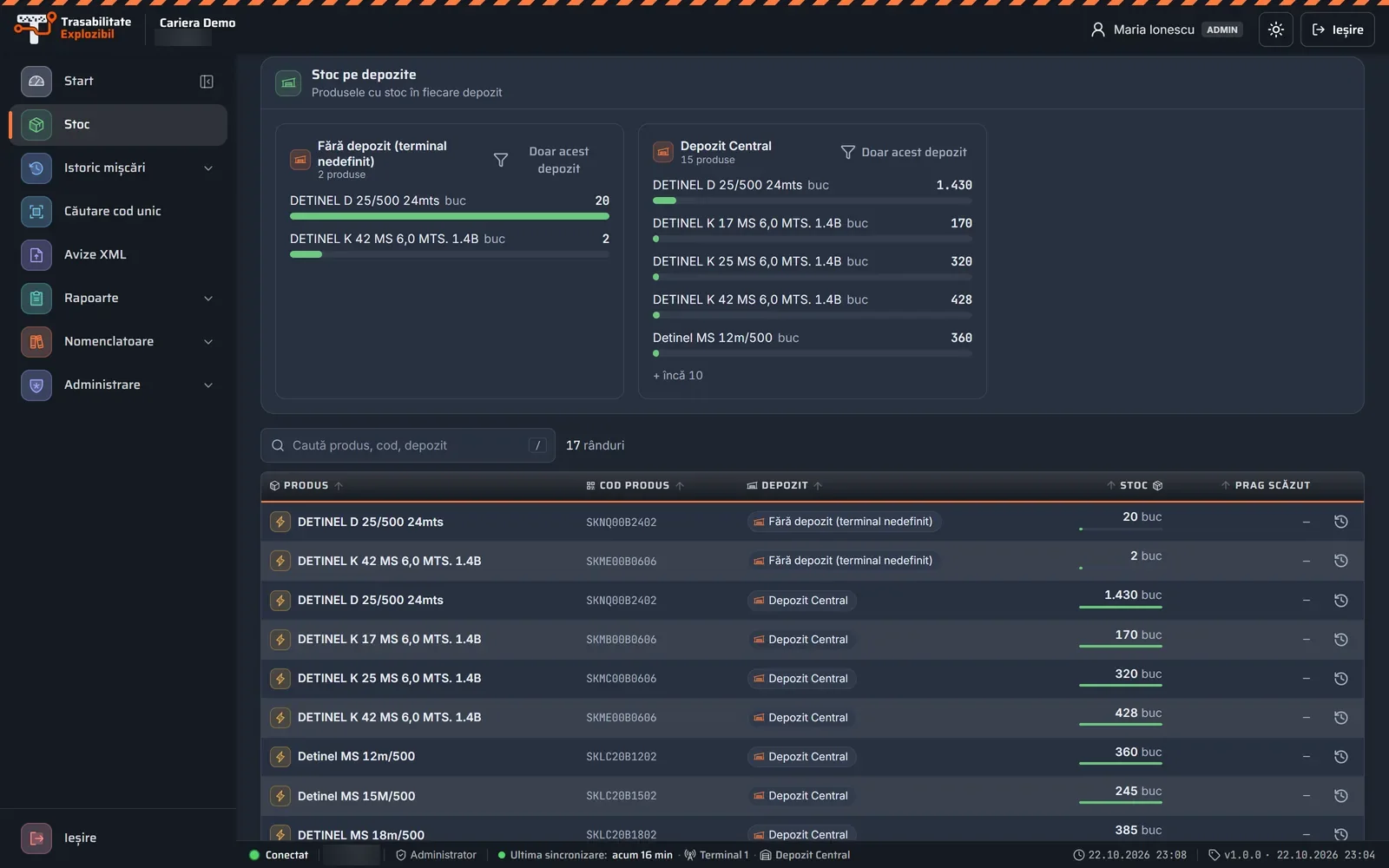This screenshot has width=1389, height=868.
Task: Open history icon for Detinel MS 12m/500 row
Action: click(x=1340, y=757)
